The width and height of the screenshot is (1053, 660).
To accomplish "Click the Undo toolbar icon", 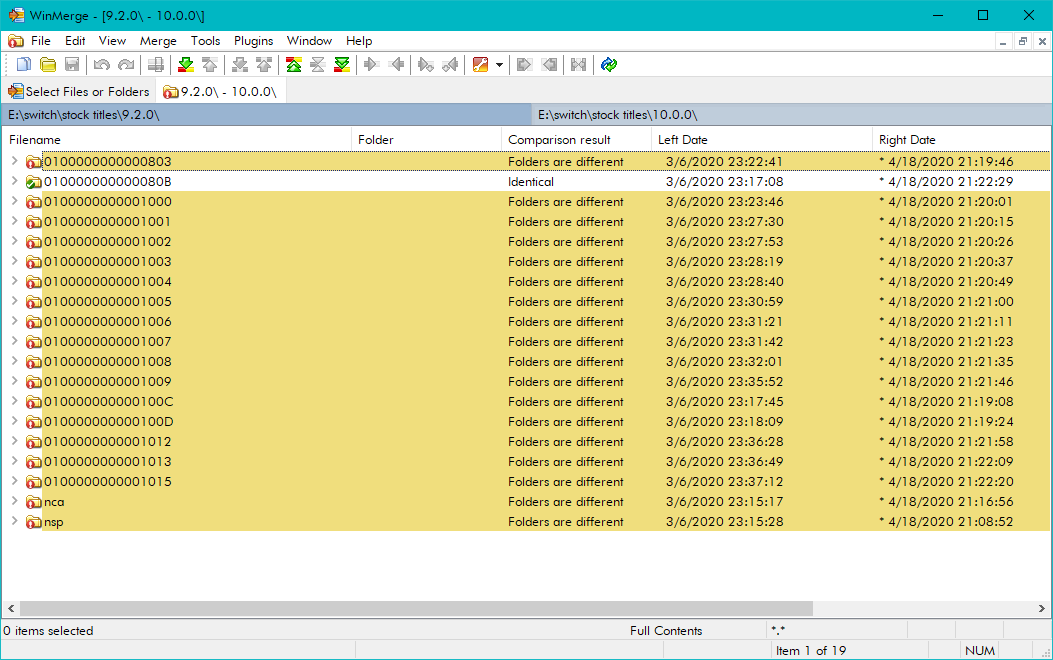I will click(101, 64).
